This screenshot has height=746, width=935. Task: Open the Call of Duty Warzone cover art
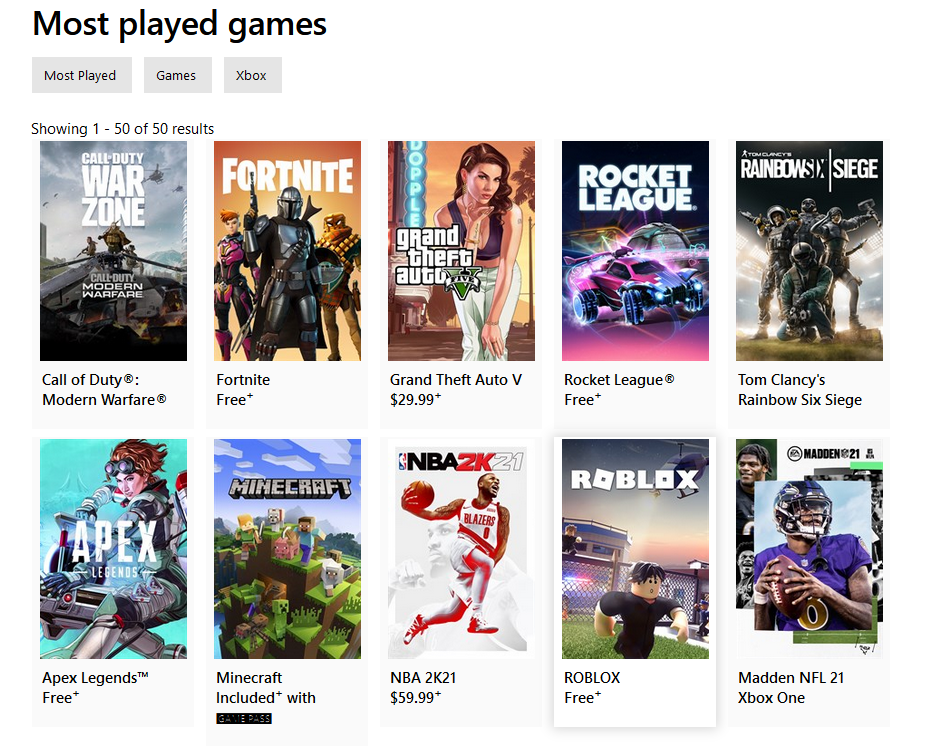click(x=113, y=250)
